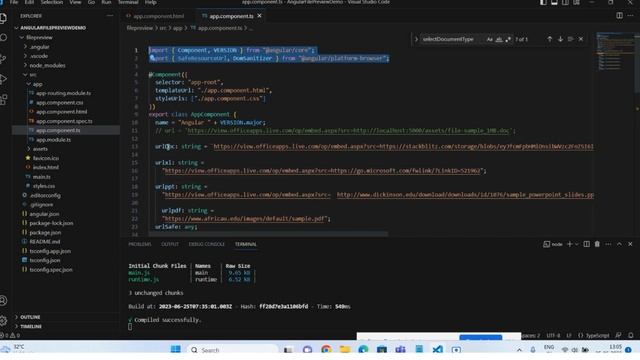Screen dimensions: 640x360
Task: Click UTF-8 encoding in status bar
Action: pyautogui.click(x=553, y=336)
